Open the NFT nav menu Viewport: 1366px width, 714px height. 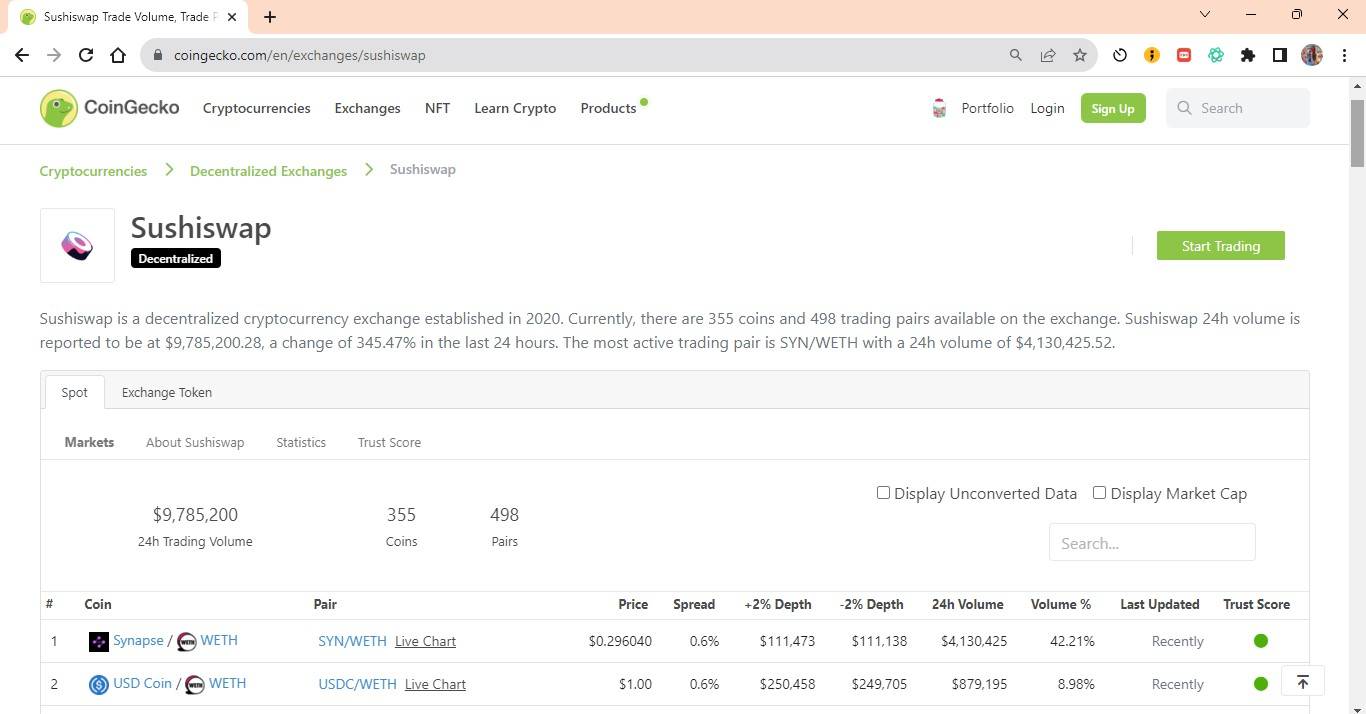click(437, 108)
